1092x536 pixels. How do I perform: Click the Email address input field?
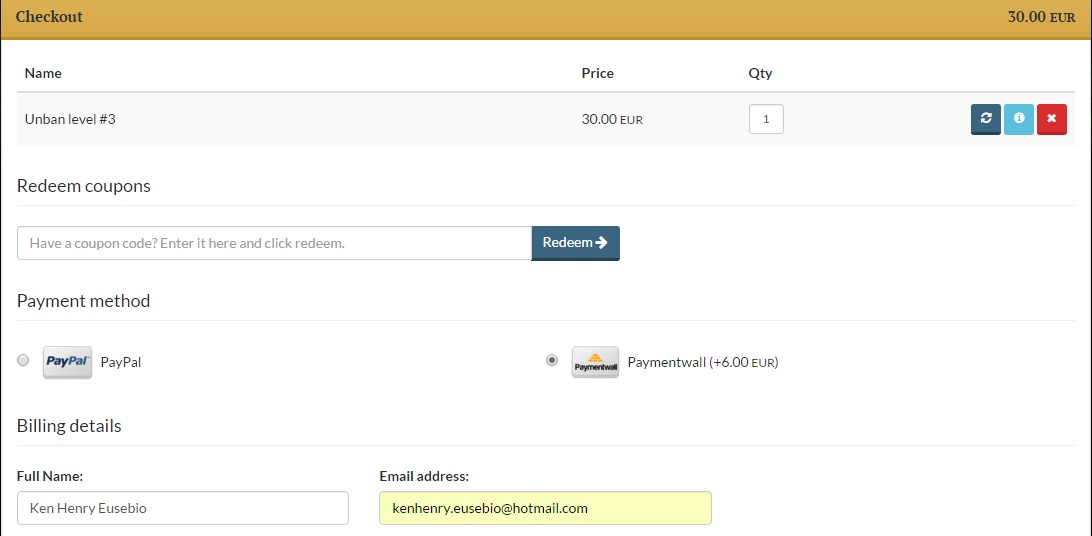tap(545, 508)
